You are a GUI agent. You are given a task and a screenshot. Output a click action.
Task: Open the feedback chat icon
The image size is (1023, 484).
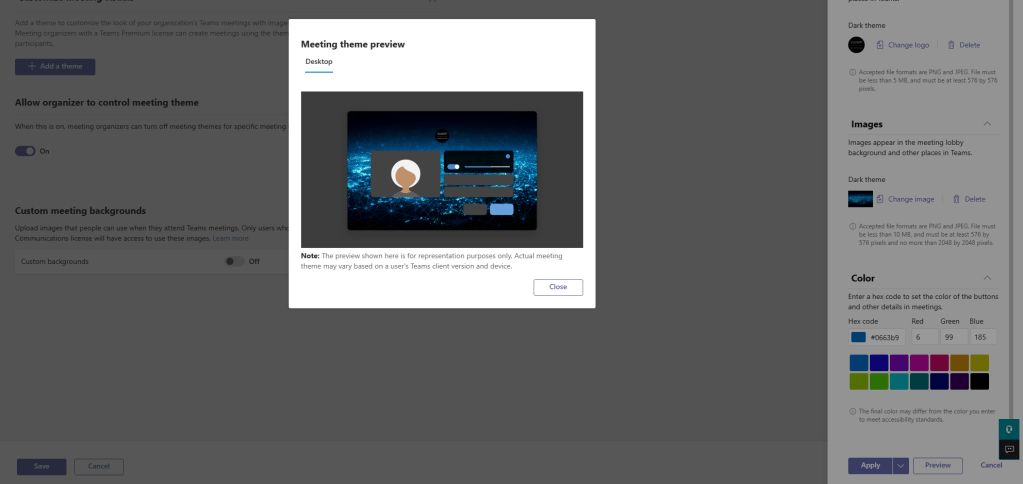pyautogui.click(x=1009, y=450)
